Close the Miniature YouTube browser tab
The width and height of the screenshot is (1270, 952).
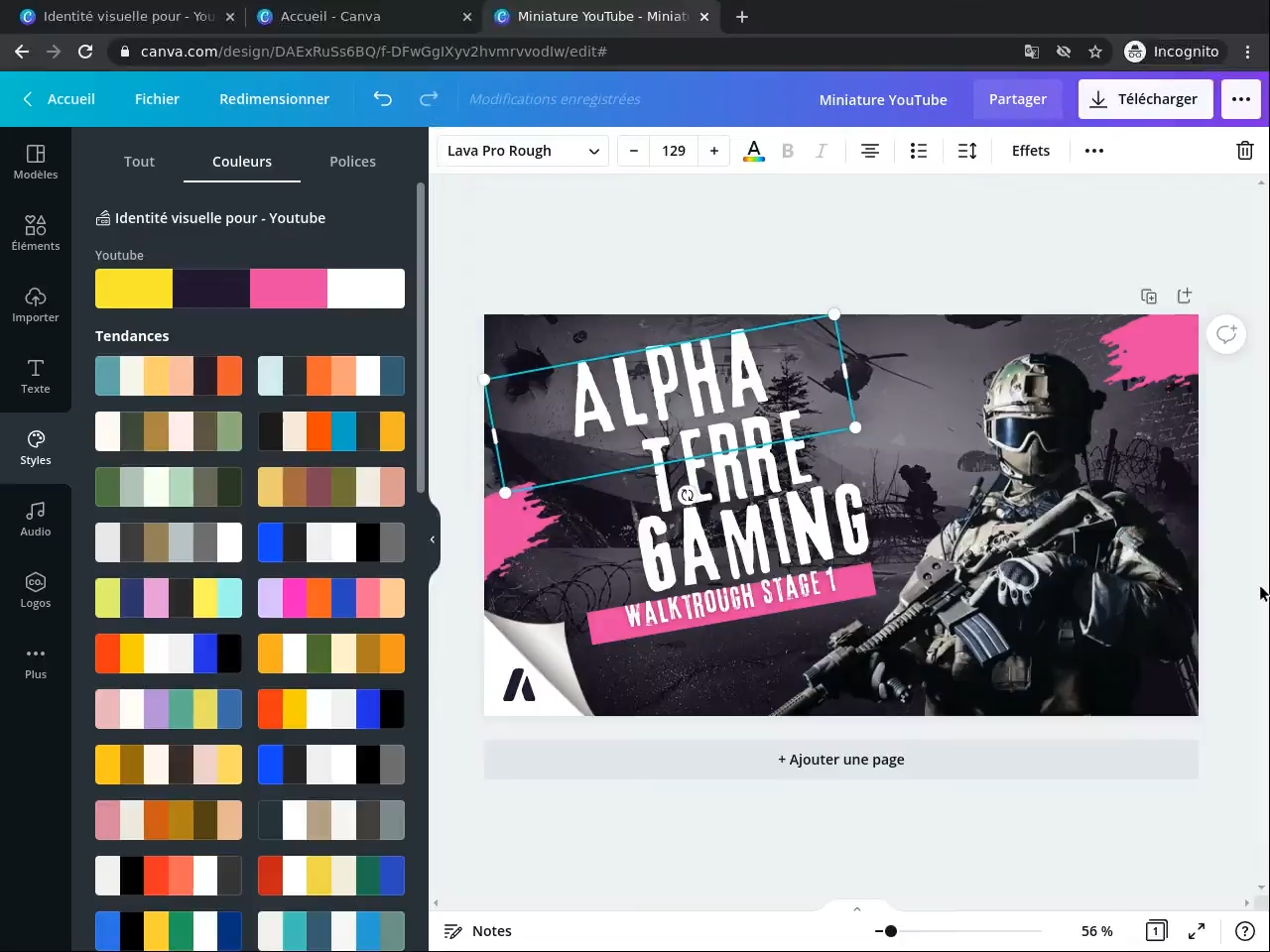point(704,16)
